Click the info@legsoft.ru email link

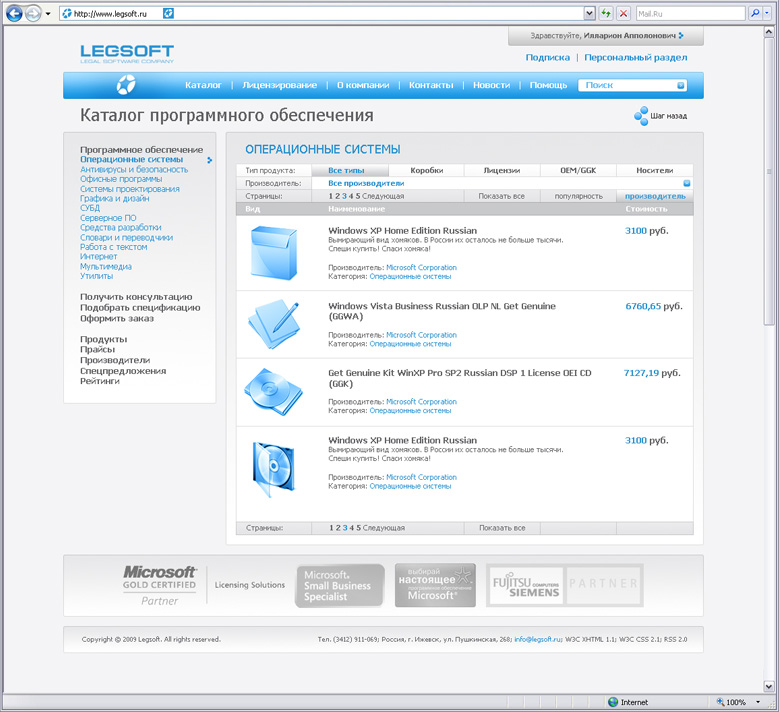point(538,639)
